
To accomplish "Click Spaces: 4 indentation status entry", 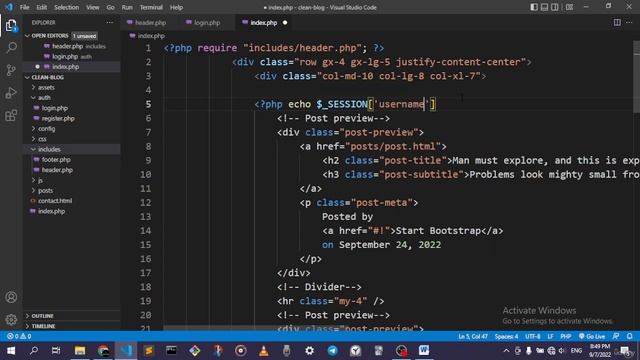I will tap(506, 336).
